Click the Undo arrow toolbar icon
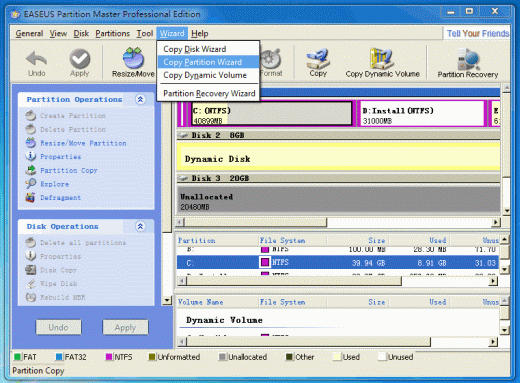 click(36, 59)
